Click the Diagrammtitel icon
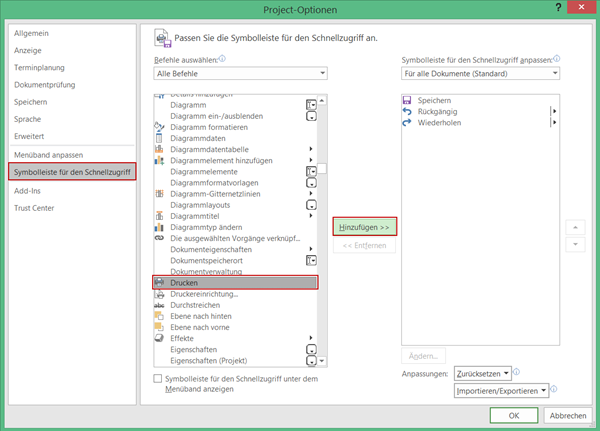Screen dimensions: 600x431 [x=159, y=216]
